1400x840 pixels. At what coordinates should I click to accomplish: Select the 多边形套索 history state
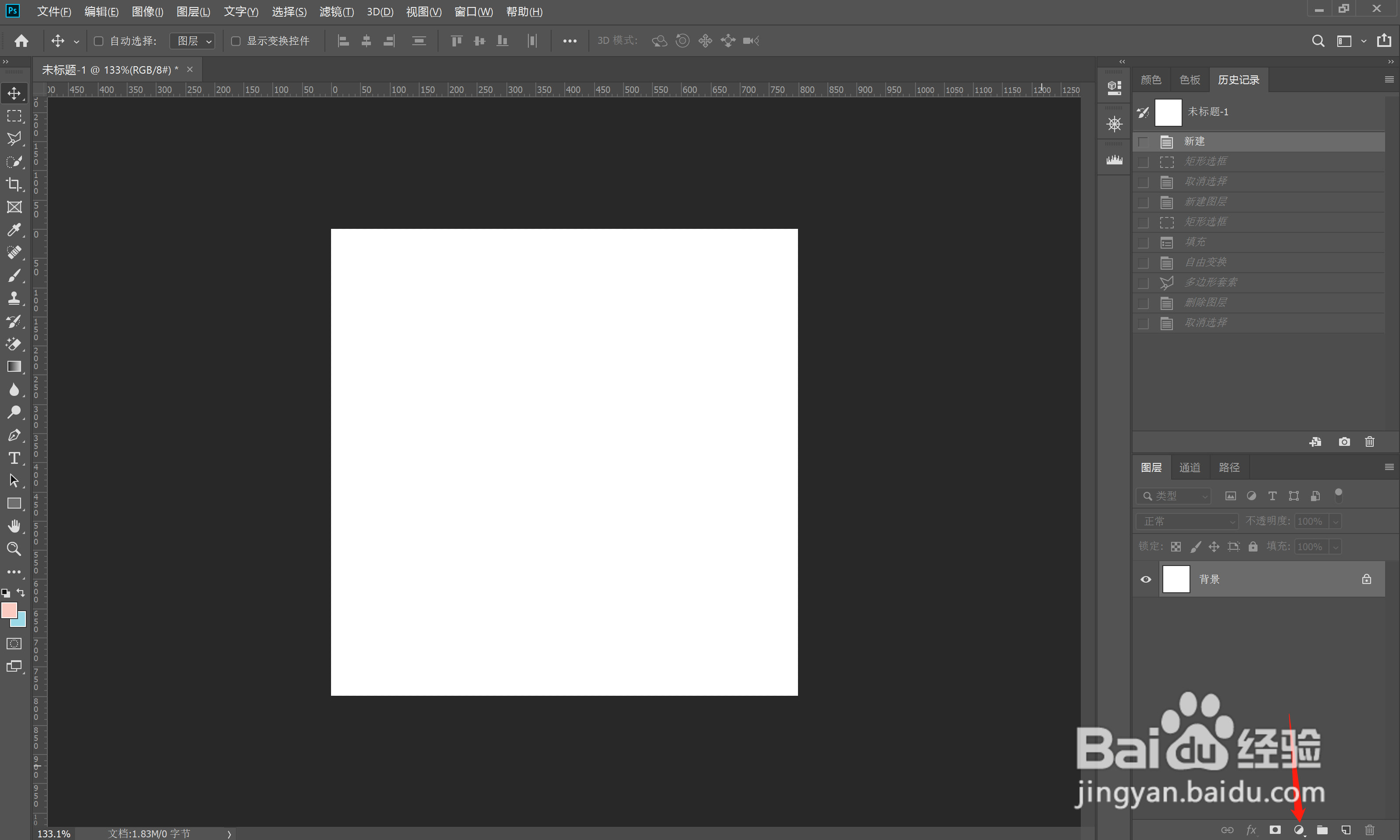tap(1258, 282)
